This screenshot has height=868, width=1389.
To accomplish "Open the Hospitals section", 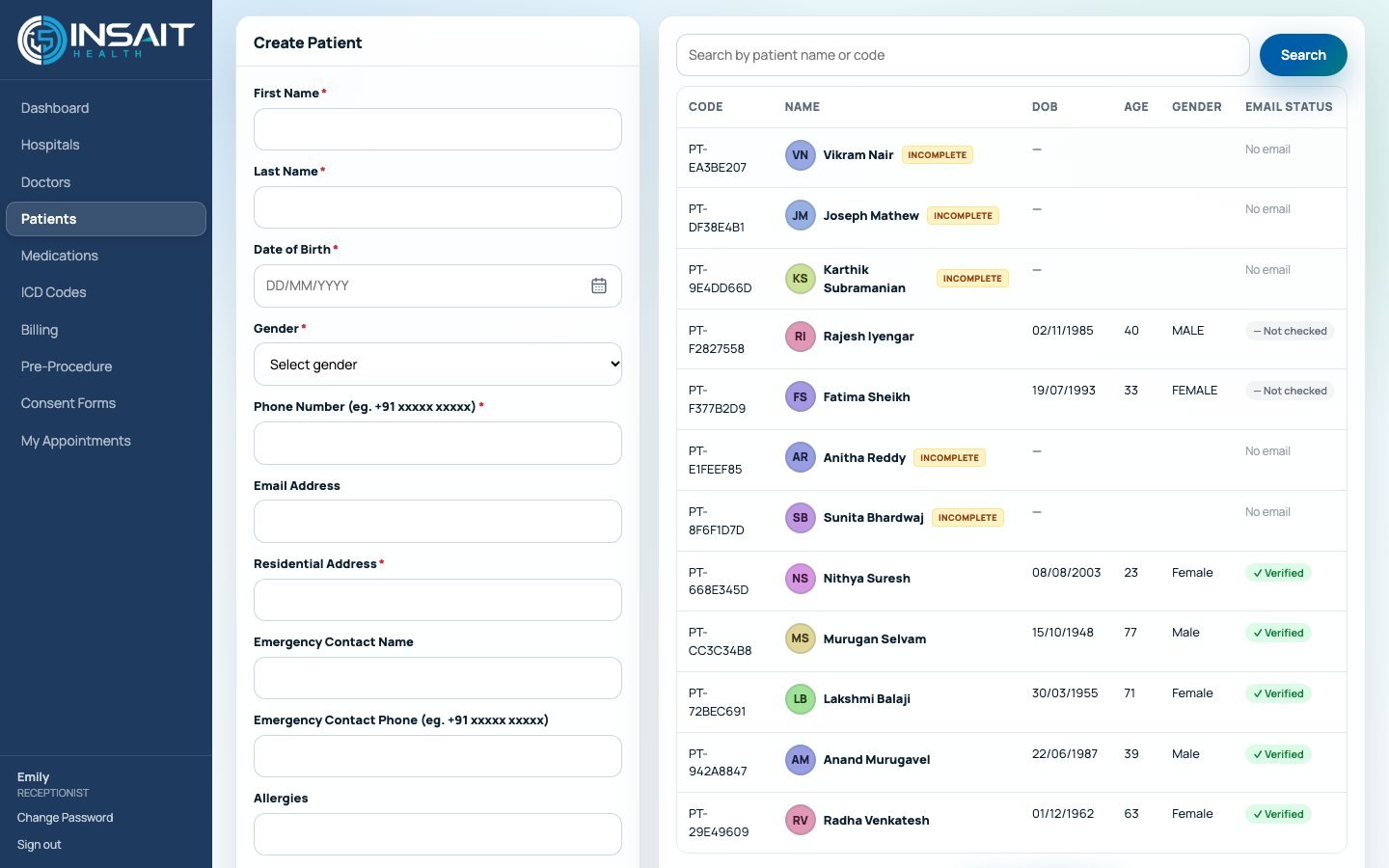I will click(x=106, y=145).
